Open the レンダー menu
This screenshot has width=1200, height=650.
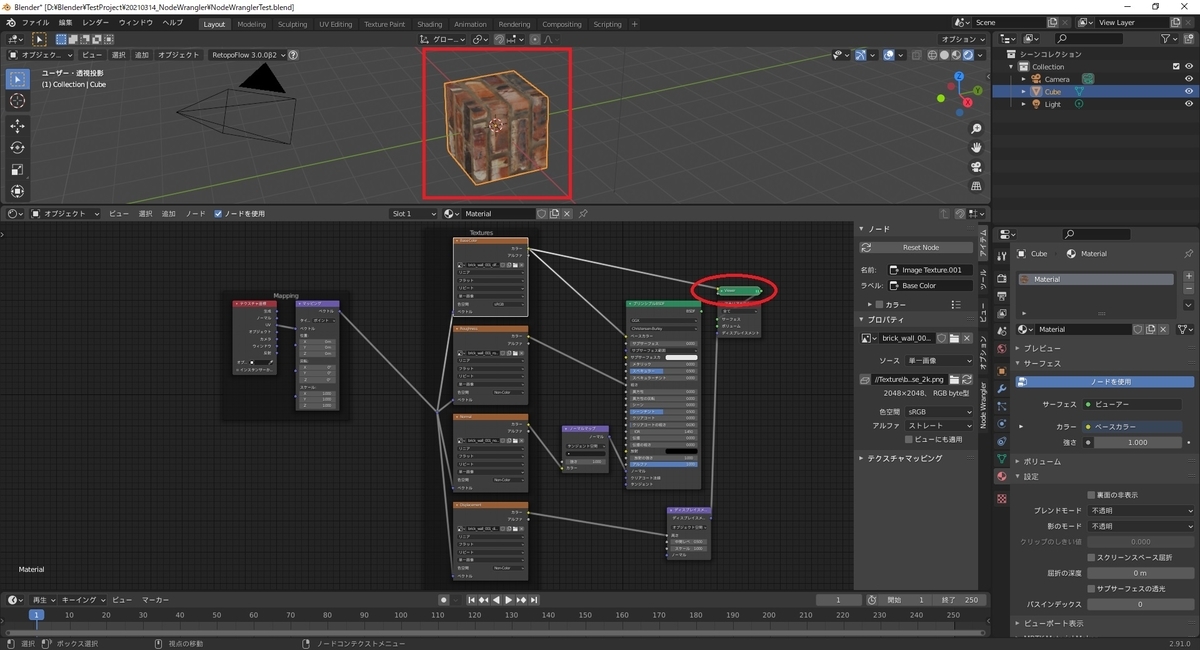pos(96,22)
